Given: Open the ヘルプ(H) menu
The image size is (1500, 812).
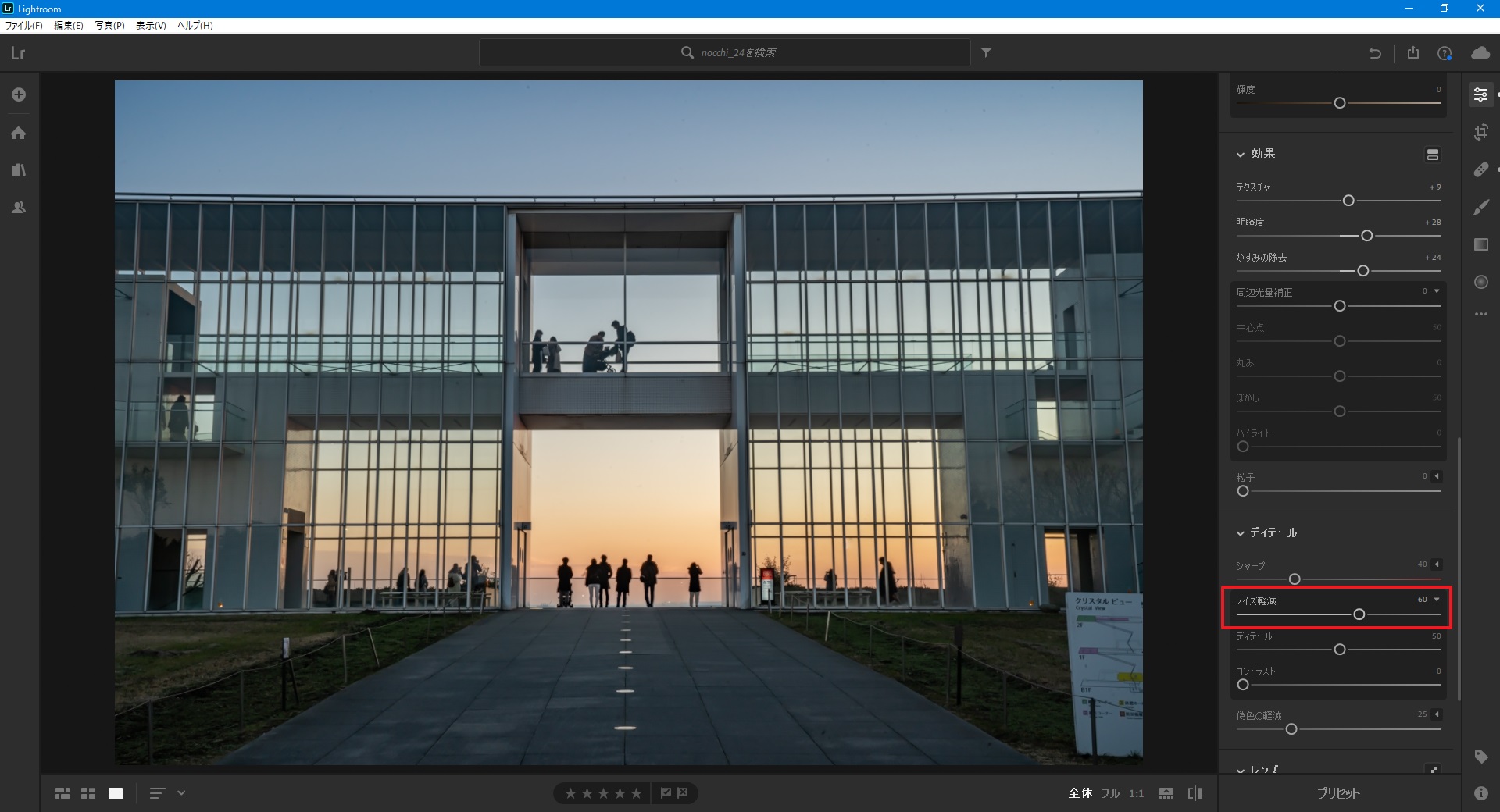Looking at the screenshot, I should pos(195,25).
